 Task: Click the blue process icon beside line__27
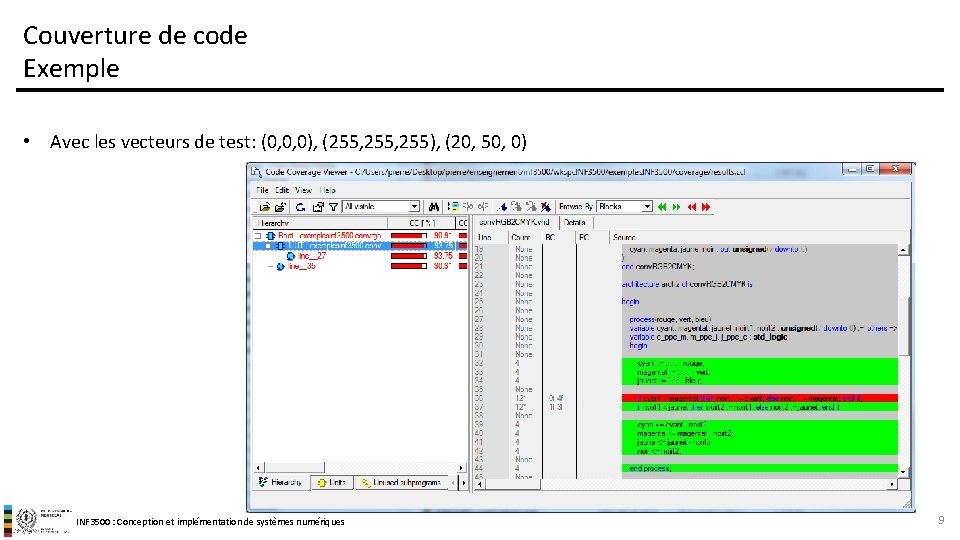click(x=291, y=256)
